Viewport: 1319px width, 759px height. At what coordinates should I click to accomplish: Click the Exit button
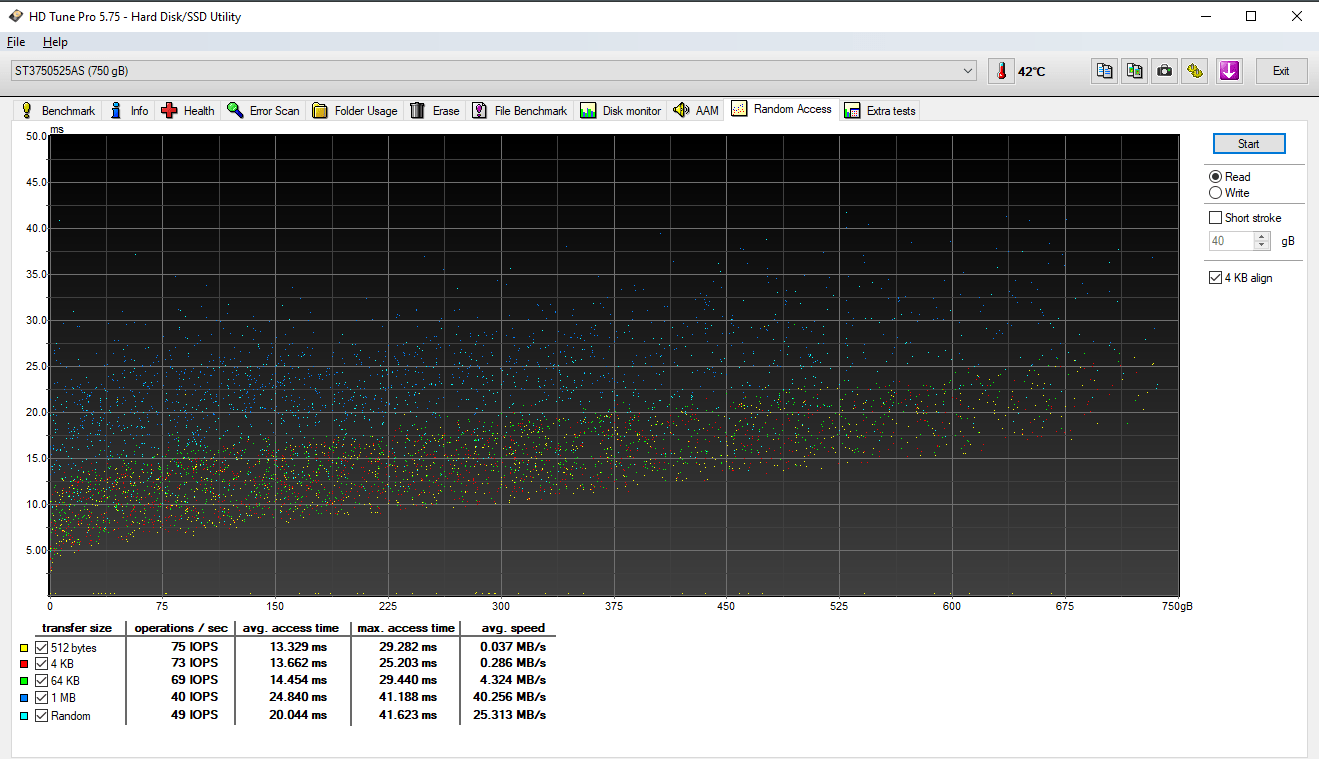pos(1280,71)
